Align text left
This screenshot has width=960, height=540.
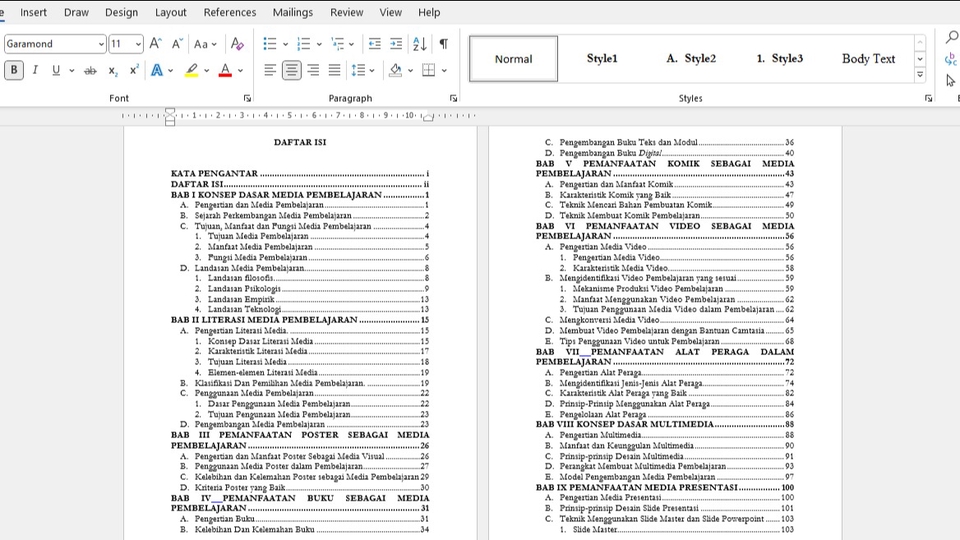click(x=270, y=70)
